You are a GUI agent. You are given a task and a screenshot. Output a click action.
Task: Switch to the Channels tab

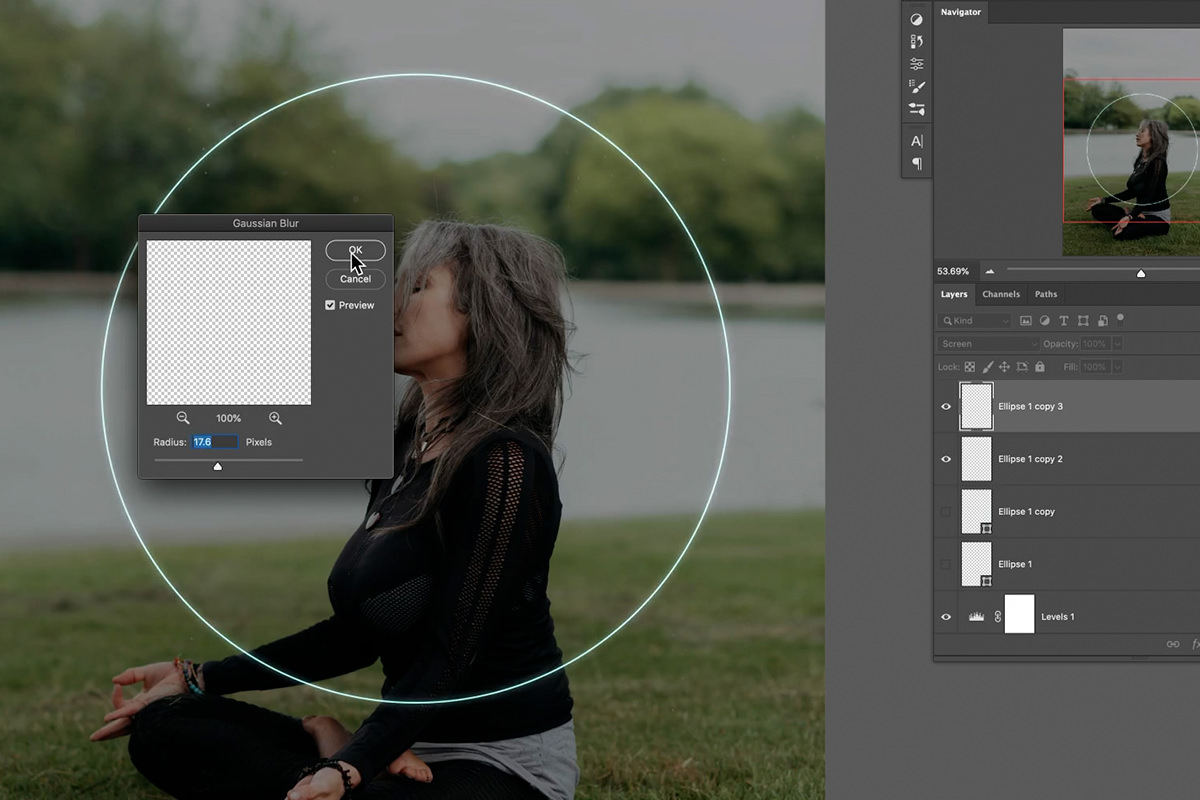[x=1001, y=294]
